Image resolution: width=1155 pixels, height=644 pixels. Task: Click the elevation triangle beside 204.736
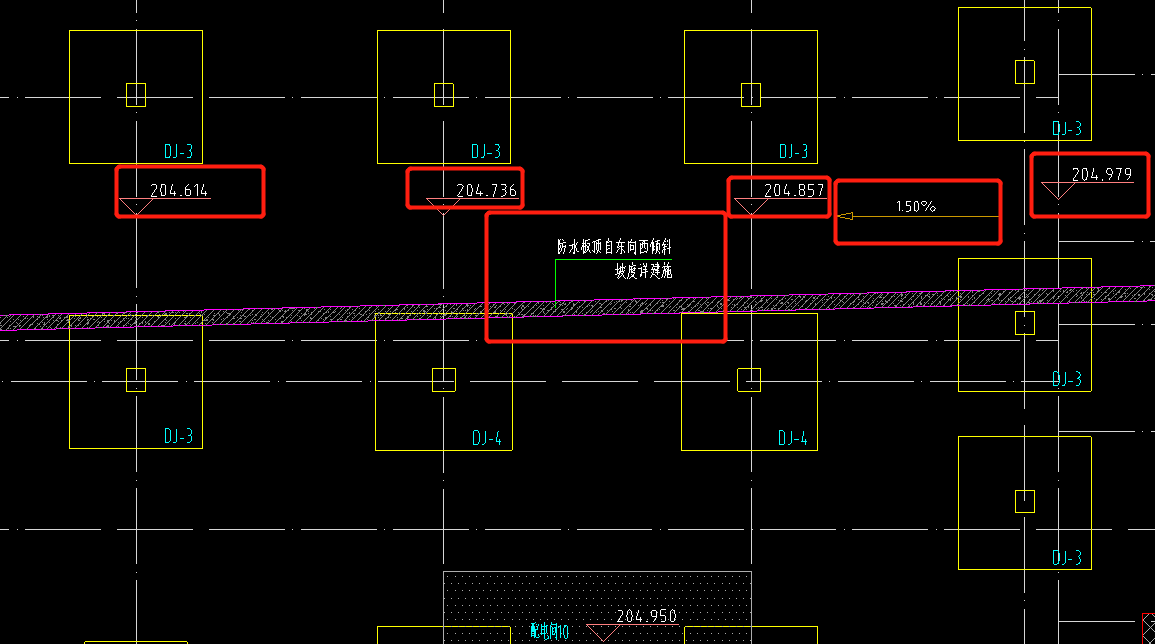443,206
